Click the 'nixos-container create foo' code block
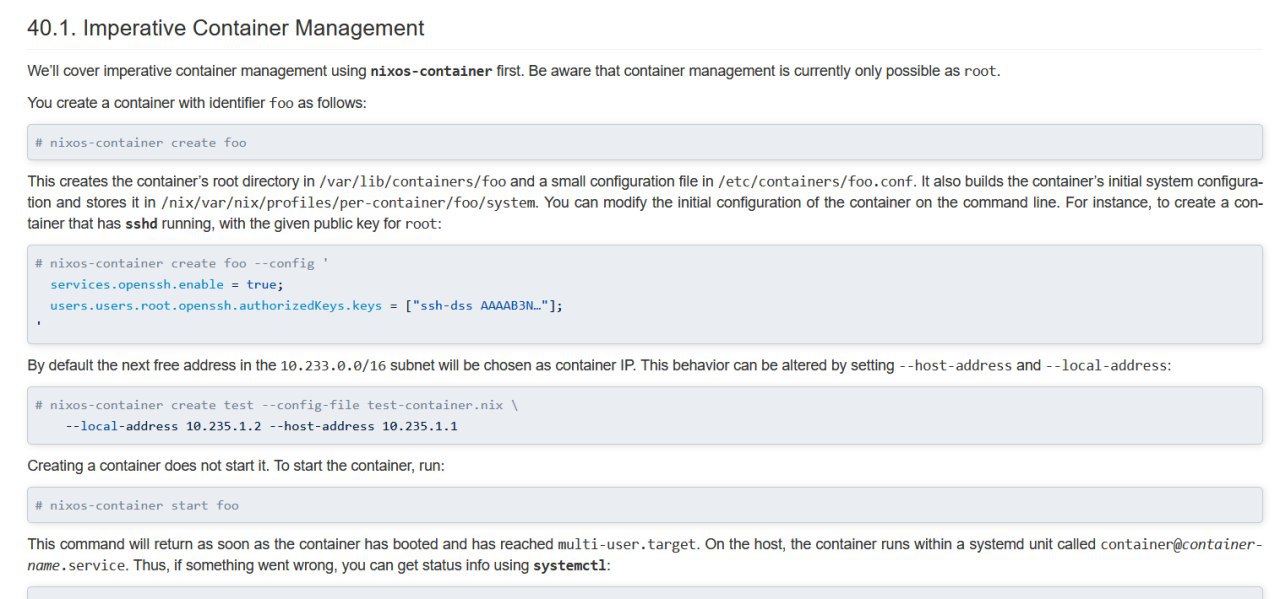The width and height of the screenshot is (1280, 599). [645, 142]
